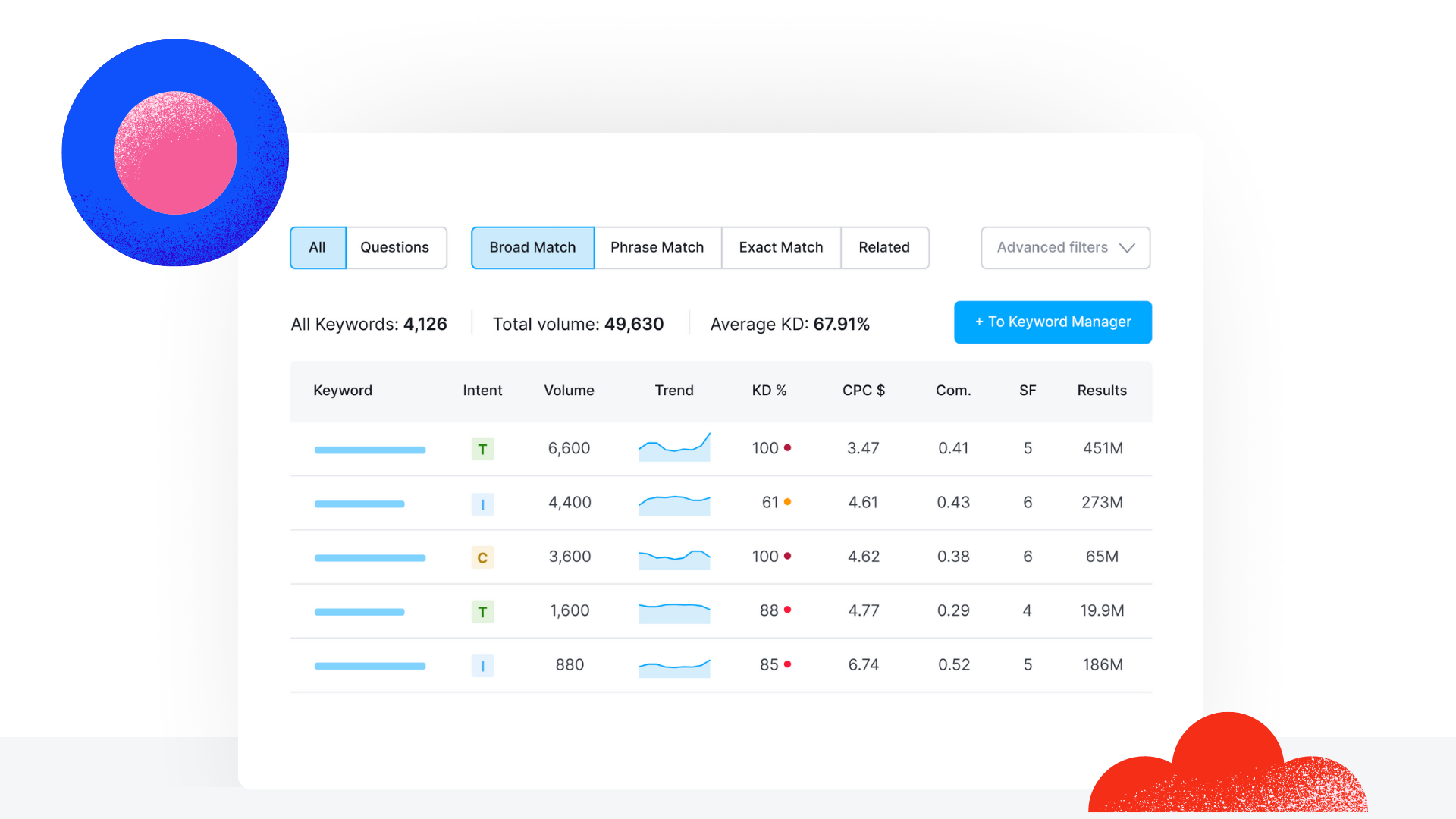Click the T intent badge in 6,600 row
Image resolution: width=1456 pixels, height=819 pixels.
(482, 449)
